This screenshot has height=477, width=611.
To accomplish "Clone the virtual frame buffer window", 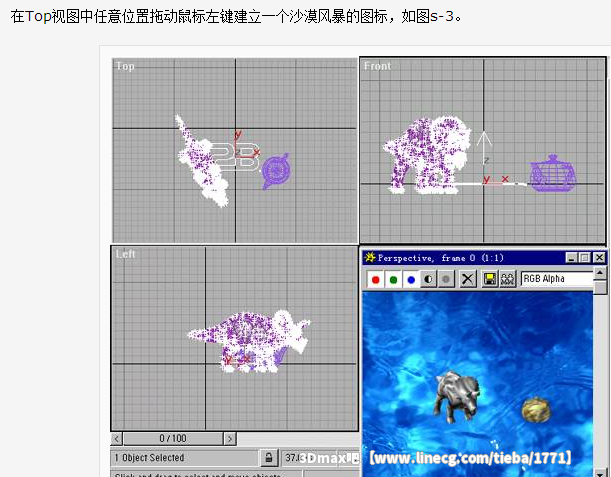I will pos(508,279).
